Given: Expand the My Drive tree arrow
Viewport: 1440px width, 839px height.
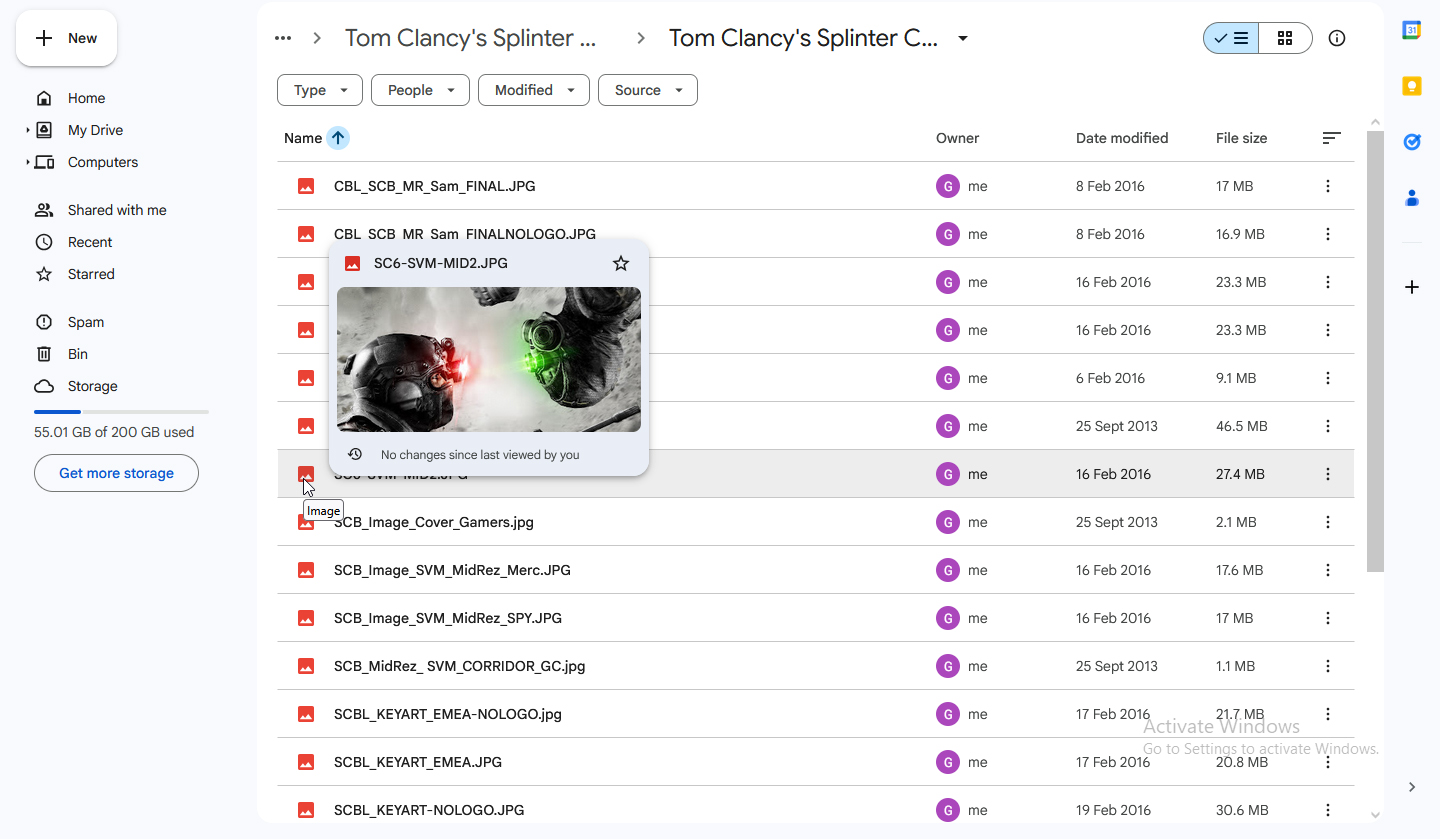Looking at the screenshot, I should (x=28, y=130).
